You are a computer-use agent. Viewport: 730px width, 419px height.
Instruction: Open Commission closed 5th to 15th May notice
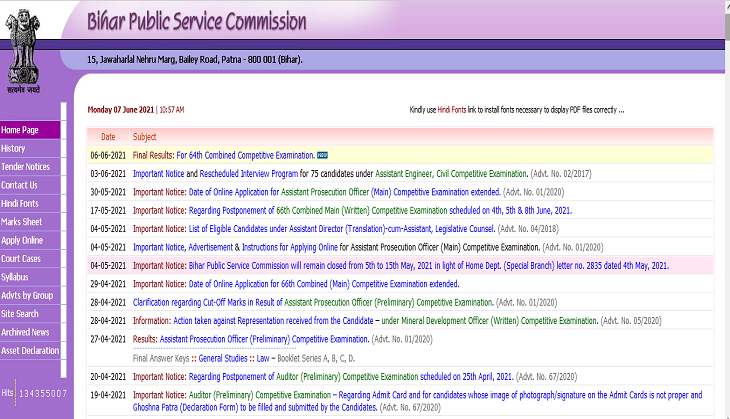[x=429, y=266]
